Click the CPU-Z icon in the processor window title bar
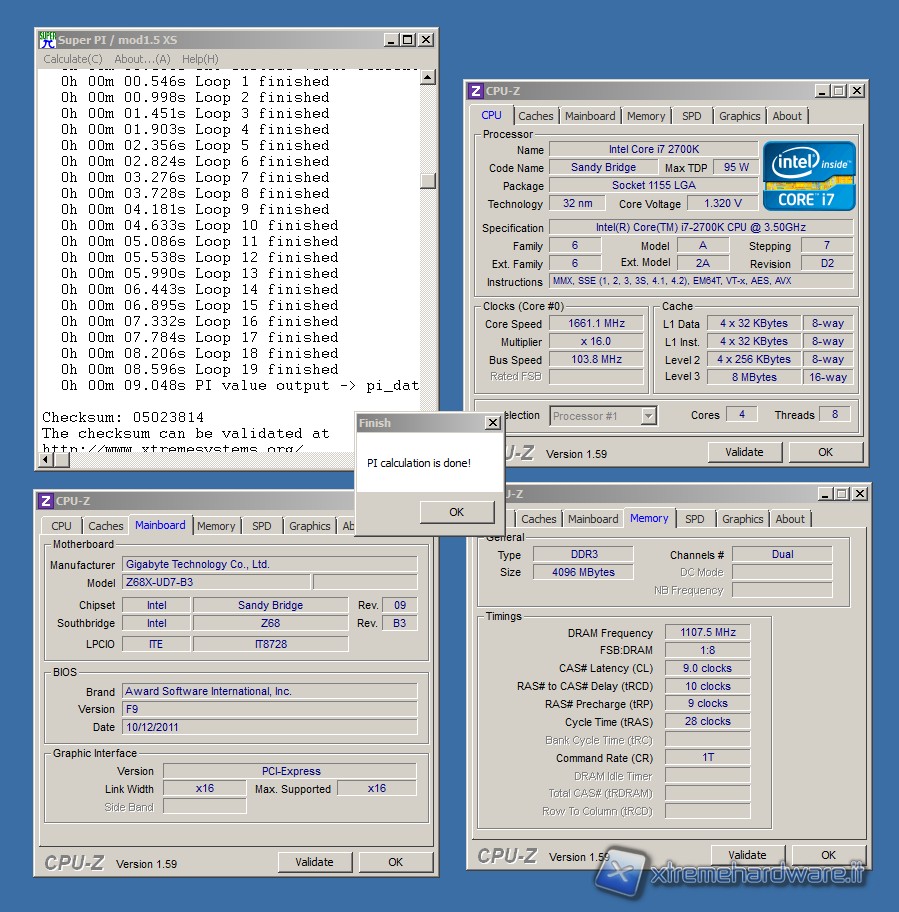The image size is (899, 912). 476,91
